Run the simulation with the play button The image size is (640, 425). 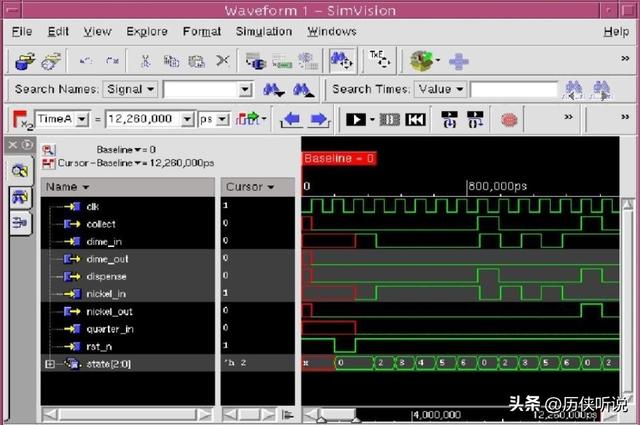(x=354, y=120)
